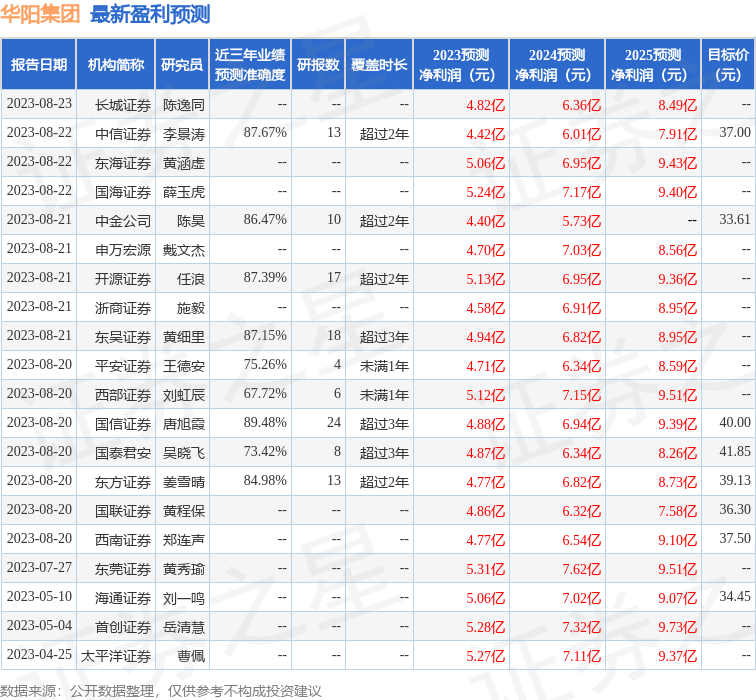Click the 近三年业绩预测准确度 column header

pos(250,65)
